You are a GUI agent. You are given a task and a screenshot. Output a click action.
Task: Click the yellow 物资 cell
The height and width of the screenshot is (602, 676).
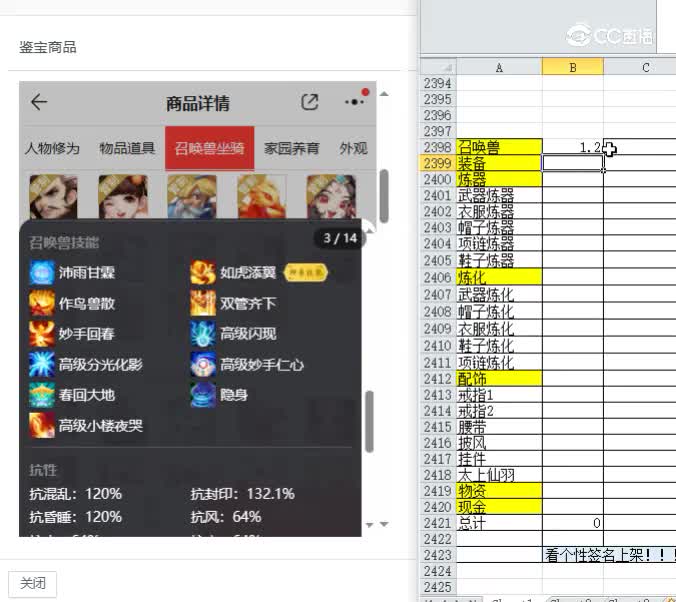[x=499, y=491]
